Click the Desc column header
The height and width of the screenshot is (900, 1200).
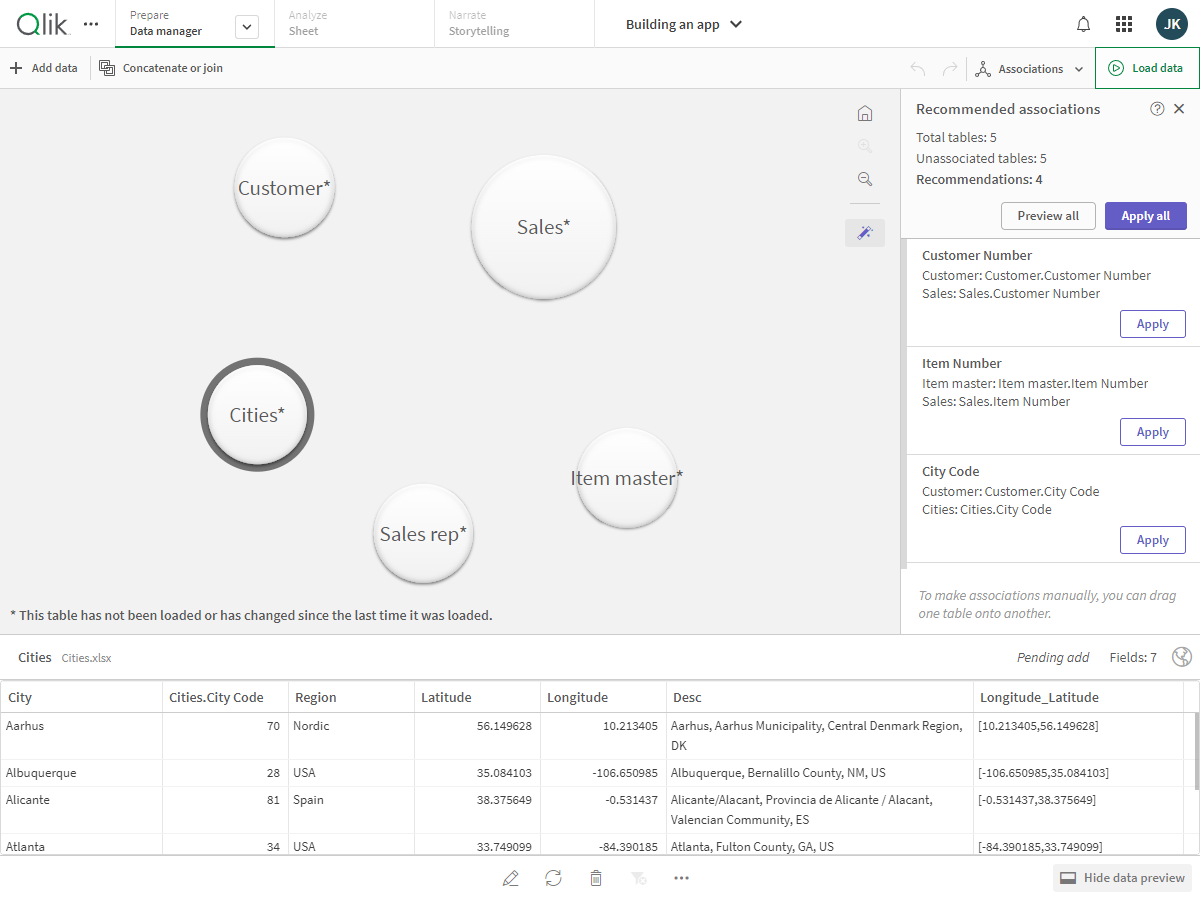point(820,697)
